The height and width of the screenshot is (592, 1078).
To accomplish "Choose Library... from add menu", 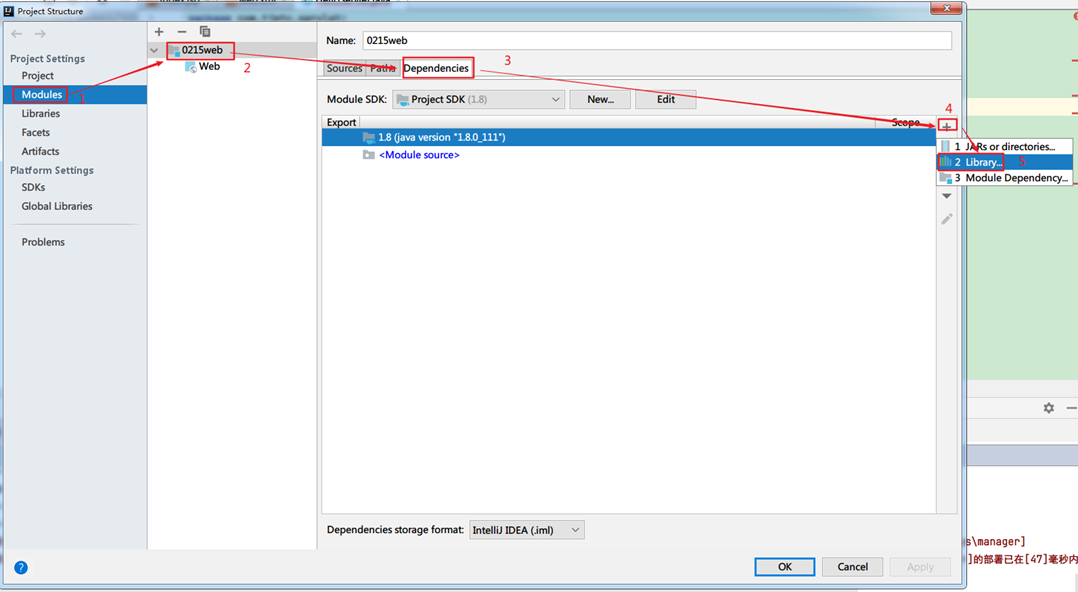I will [1004, 162].
